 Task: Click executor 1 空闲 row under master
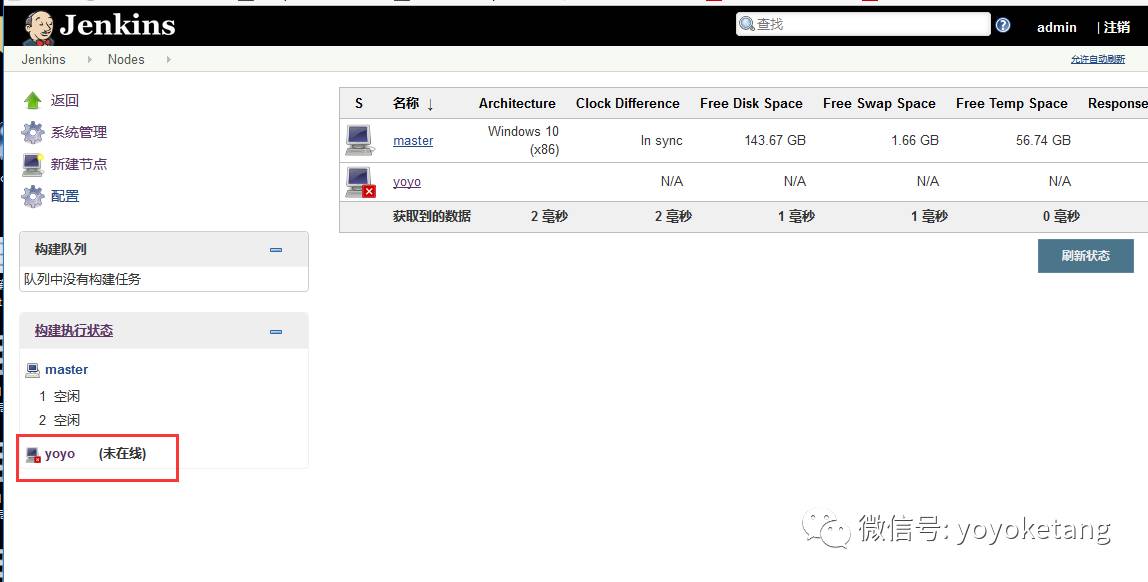pos(59,396)
